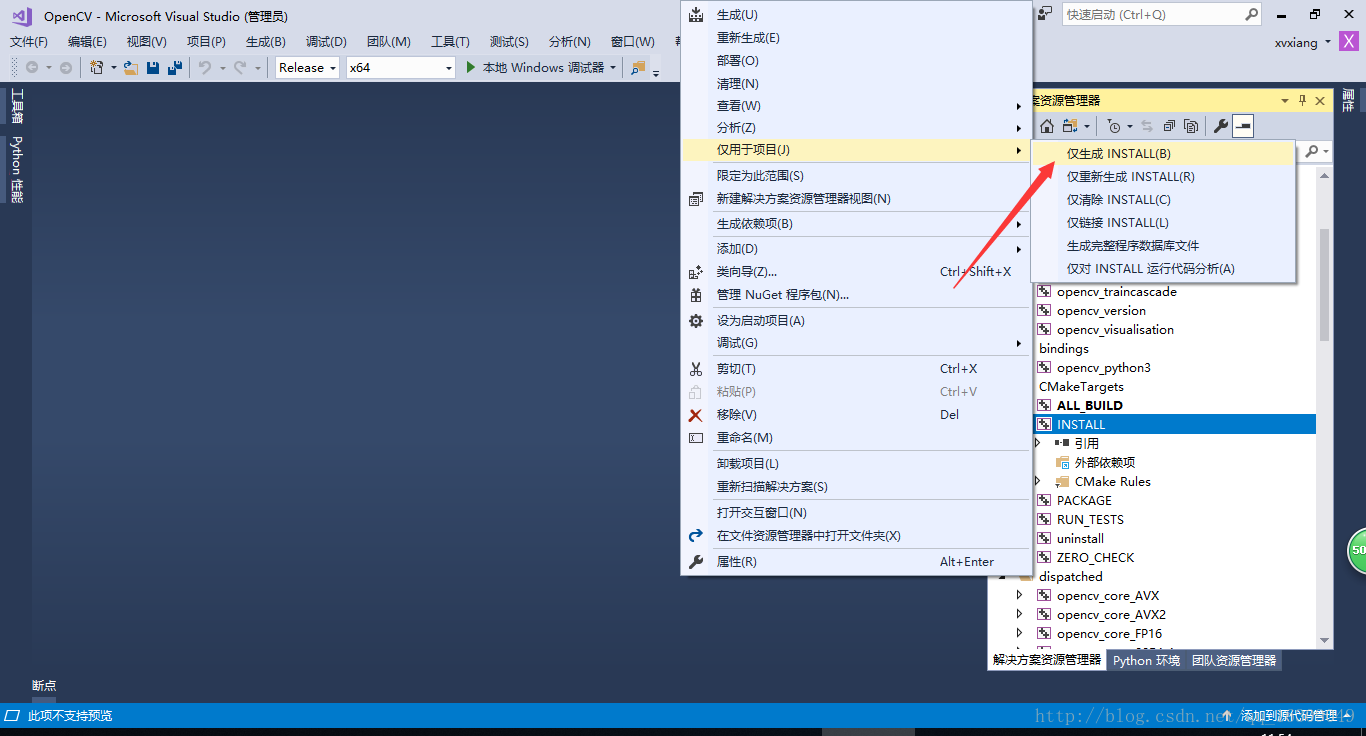
Task: Click the Solution Explorer Home icon
Action: [x=1047, y=126]
